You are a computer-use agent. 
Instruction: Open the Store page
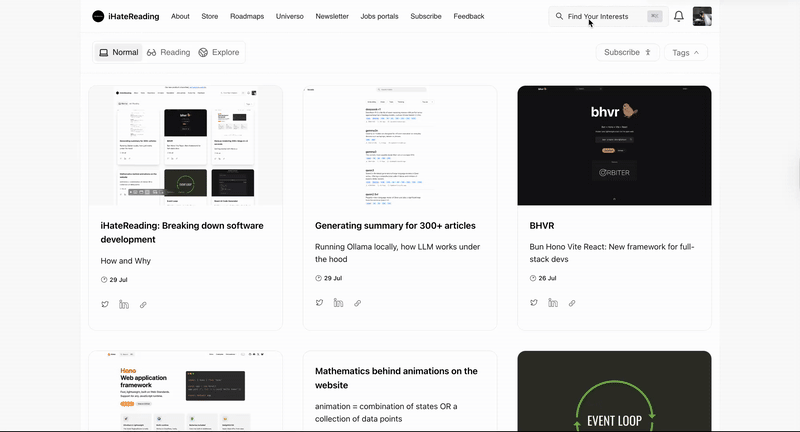[210, 16]
